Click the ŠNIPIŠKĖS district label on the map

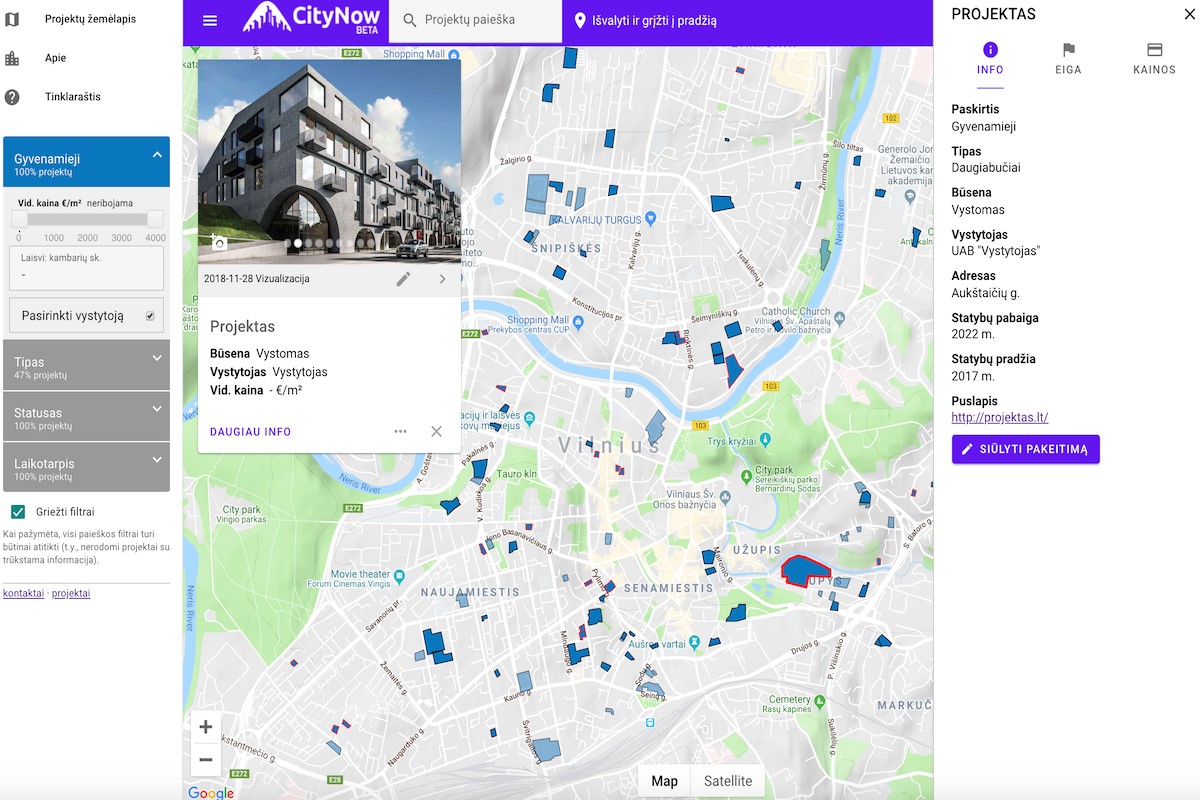pyautogui.click(x=566, y=248)
